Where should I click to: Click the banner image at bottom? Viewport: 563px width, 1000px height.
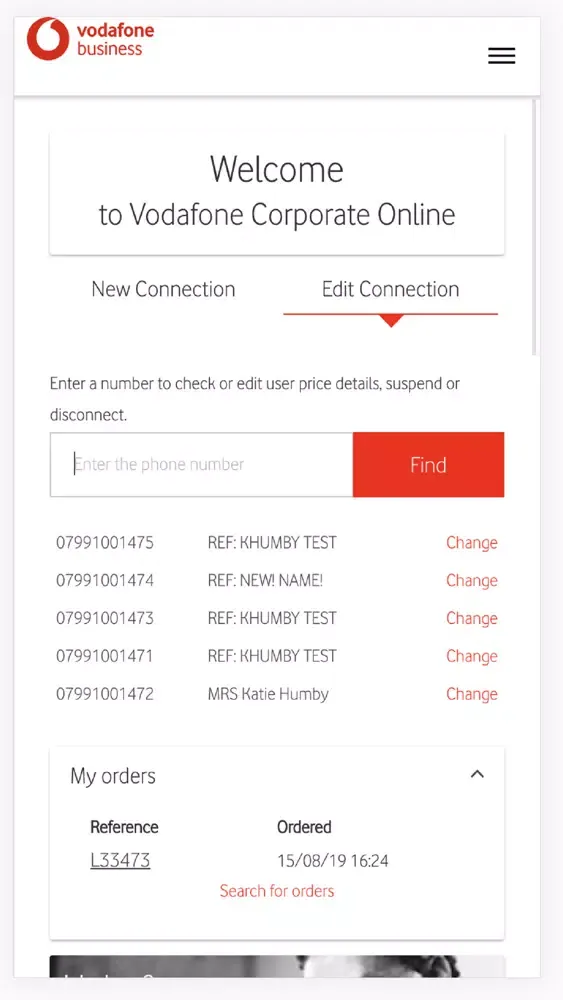[x=277, y=966]
